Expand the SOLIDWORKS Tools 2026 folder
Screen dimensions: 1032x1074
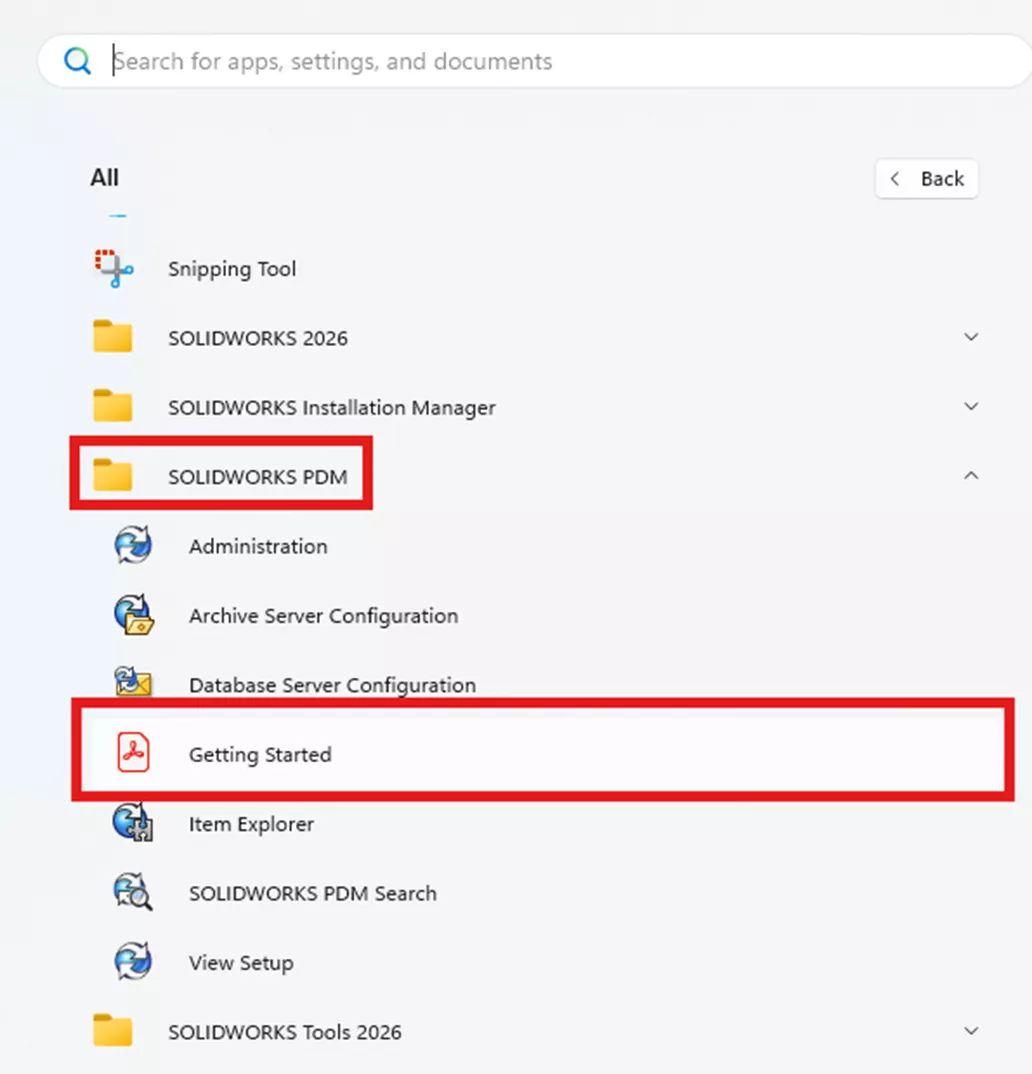pos(971,1030)
